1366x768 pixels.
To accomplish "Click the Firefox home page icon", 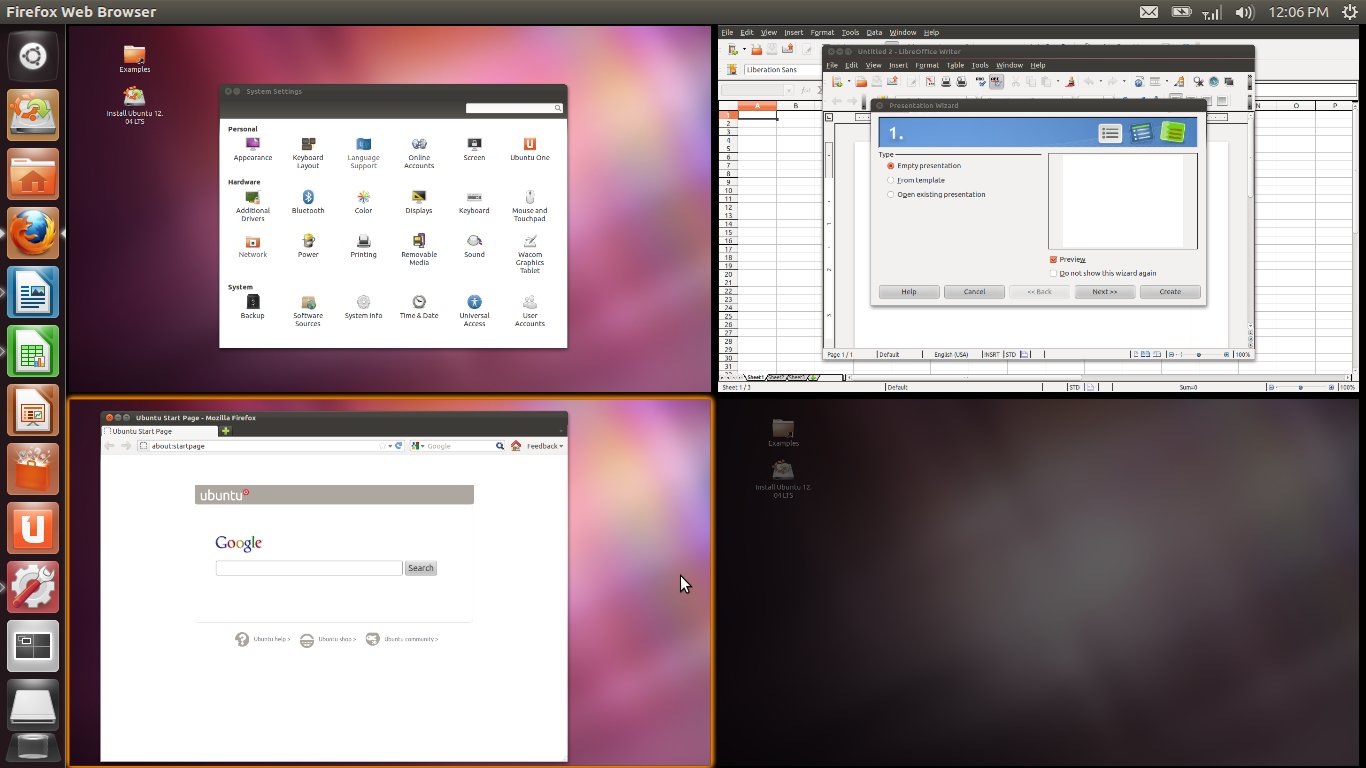I will point(516,446).
